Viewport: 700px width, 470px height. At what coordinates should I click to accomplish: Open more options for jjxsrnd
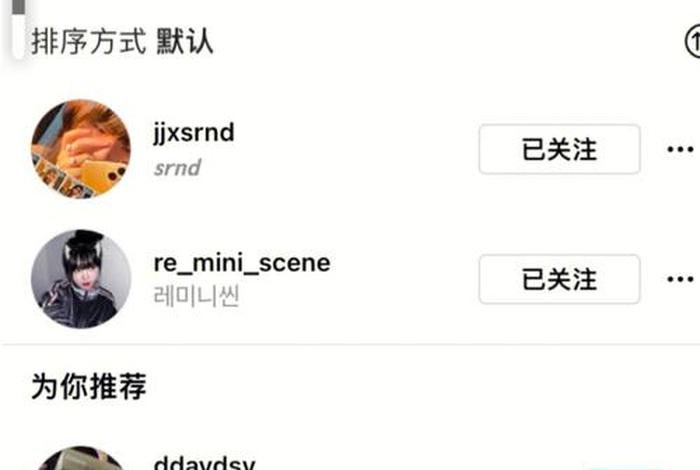point(680,149)
